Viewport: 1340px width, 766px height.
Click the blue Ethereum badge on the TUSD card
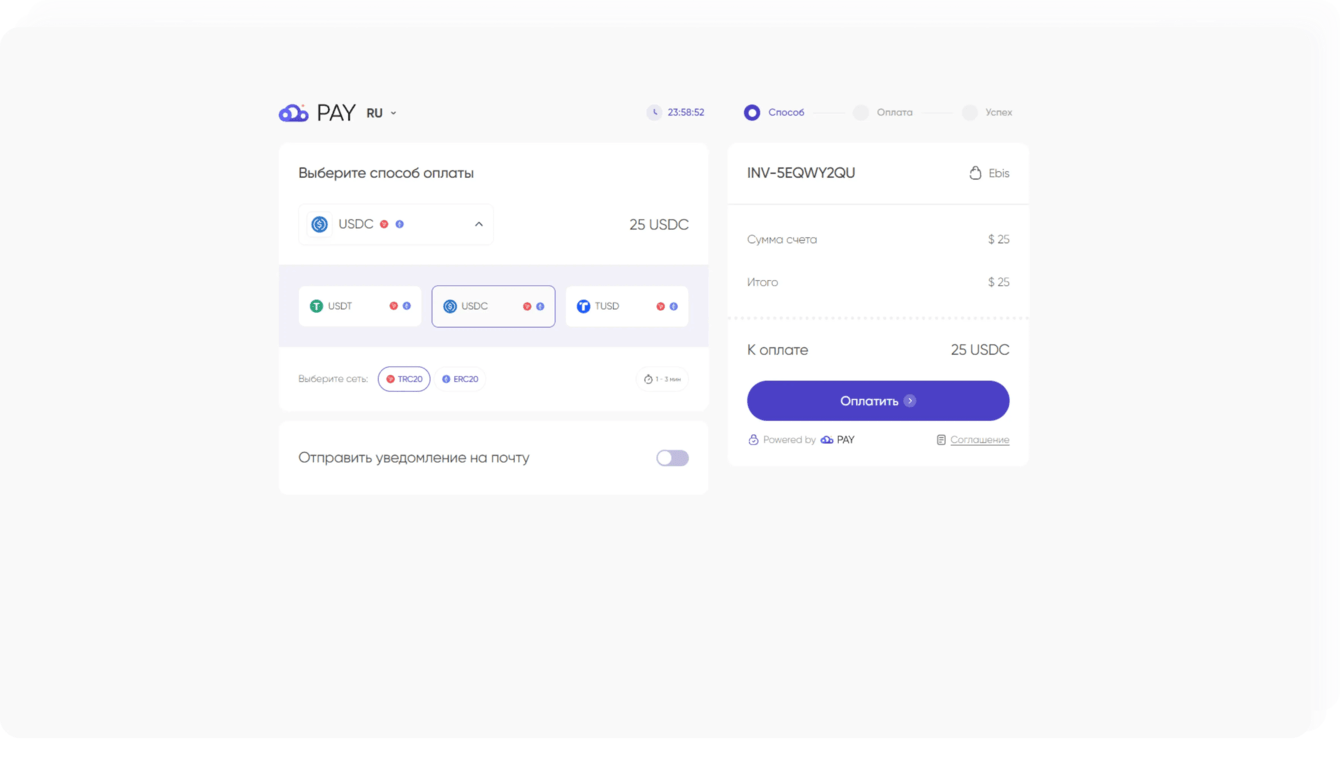[674, 306]
